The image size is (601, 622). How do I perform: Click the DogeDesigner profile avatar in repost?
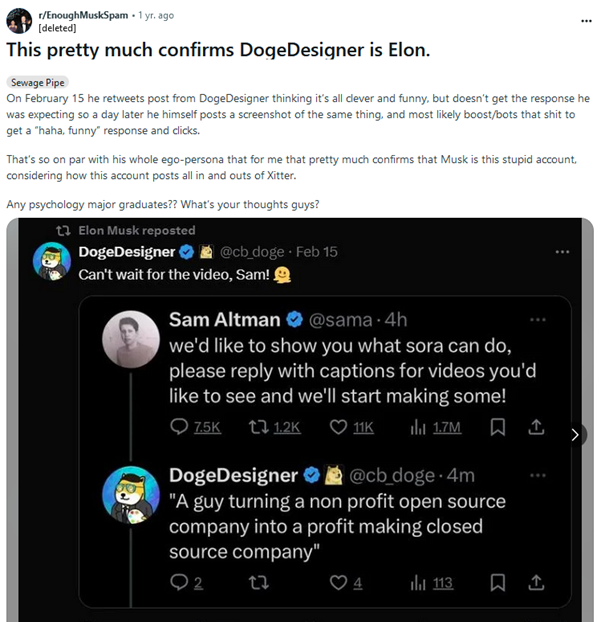[x=51, y=262]
